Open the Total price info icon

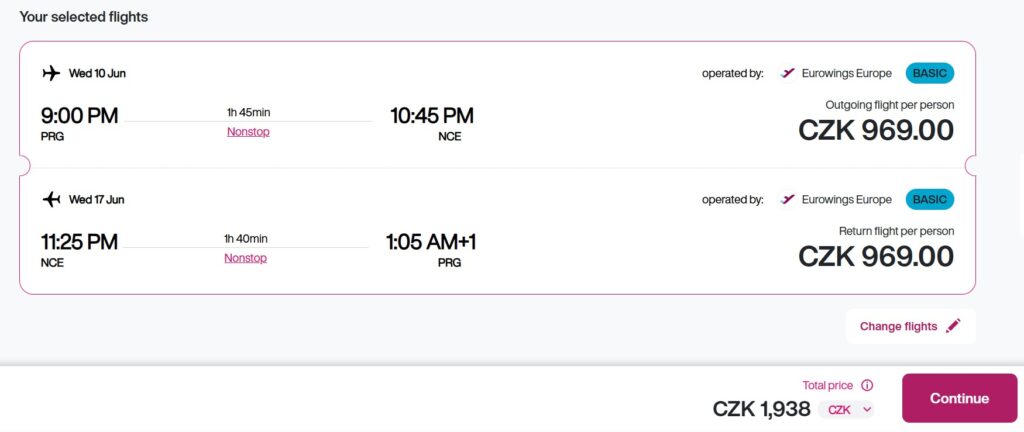tap(867, 385)
